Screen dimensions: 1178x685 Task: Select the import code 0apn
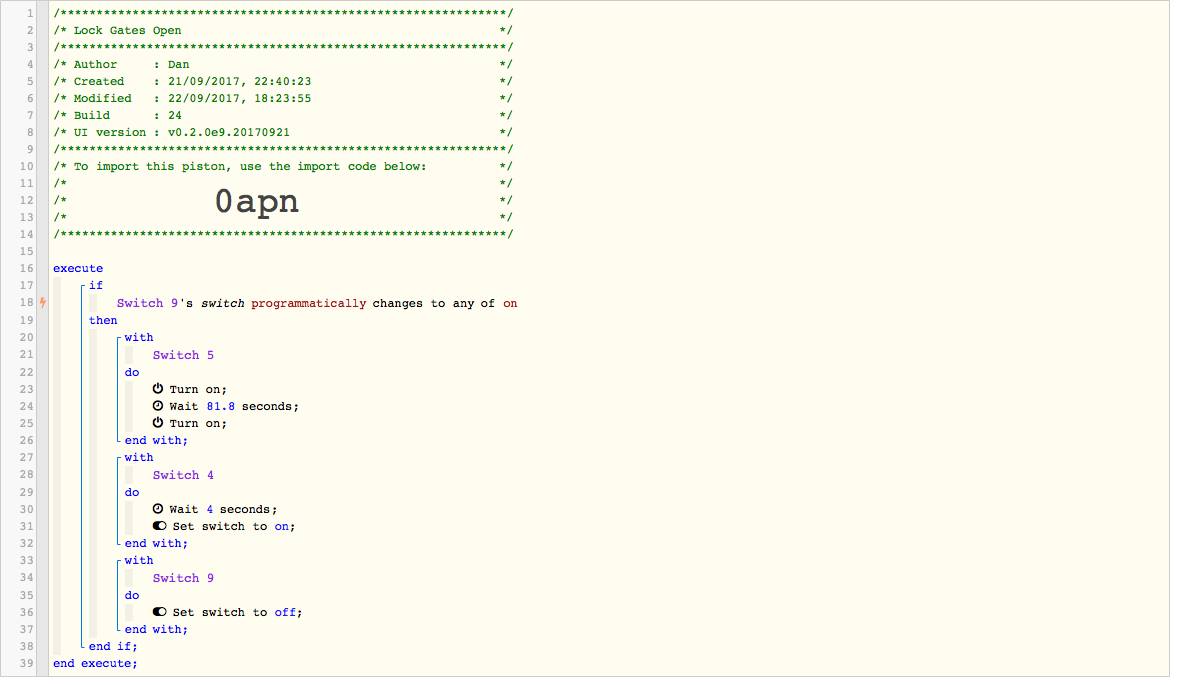(x=257, y=201)
